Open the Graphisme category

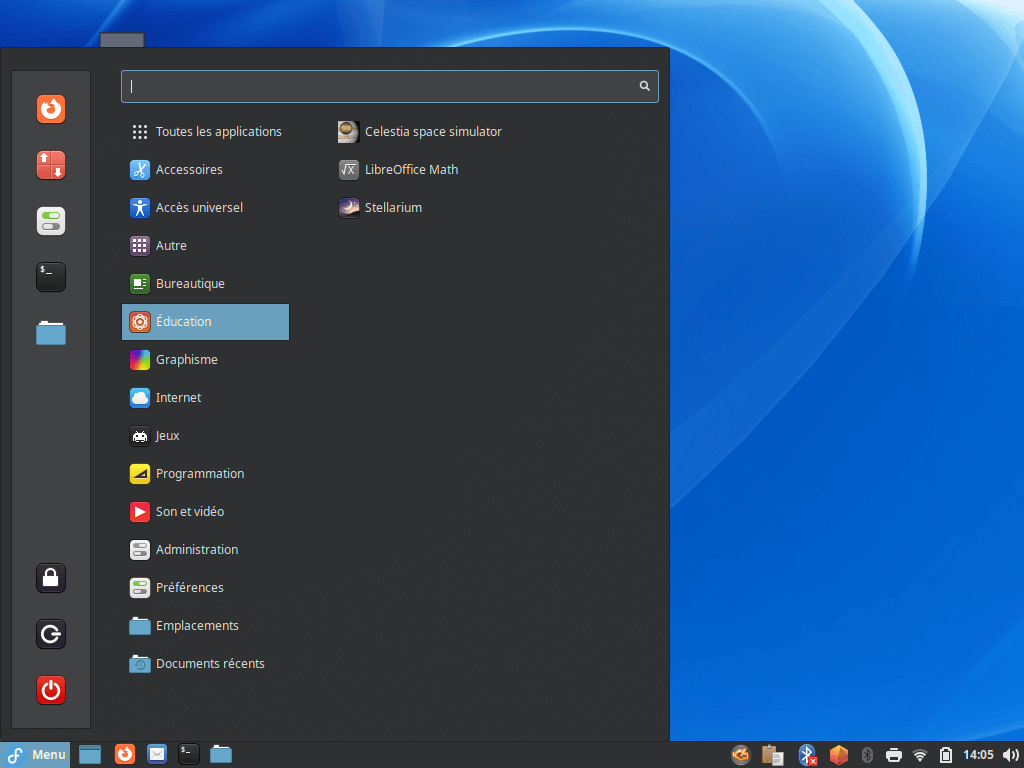click(206, 360)
